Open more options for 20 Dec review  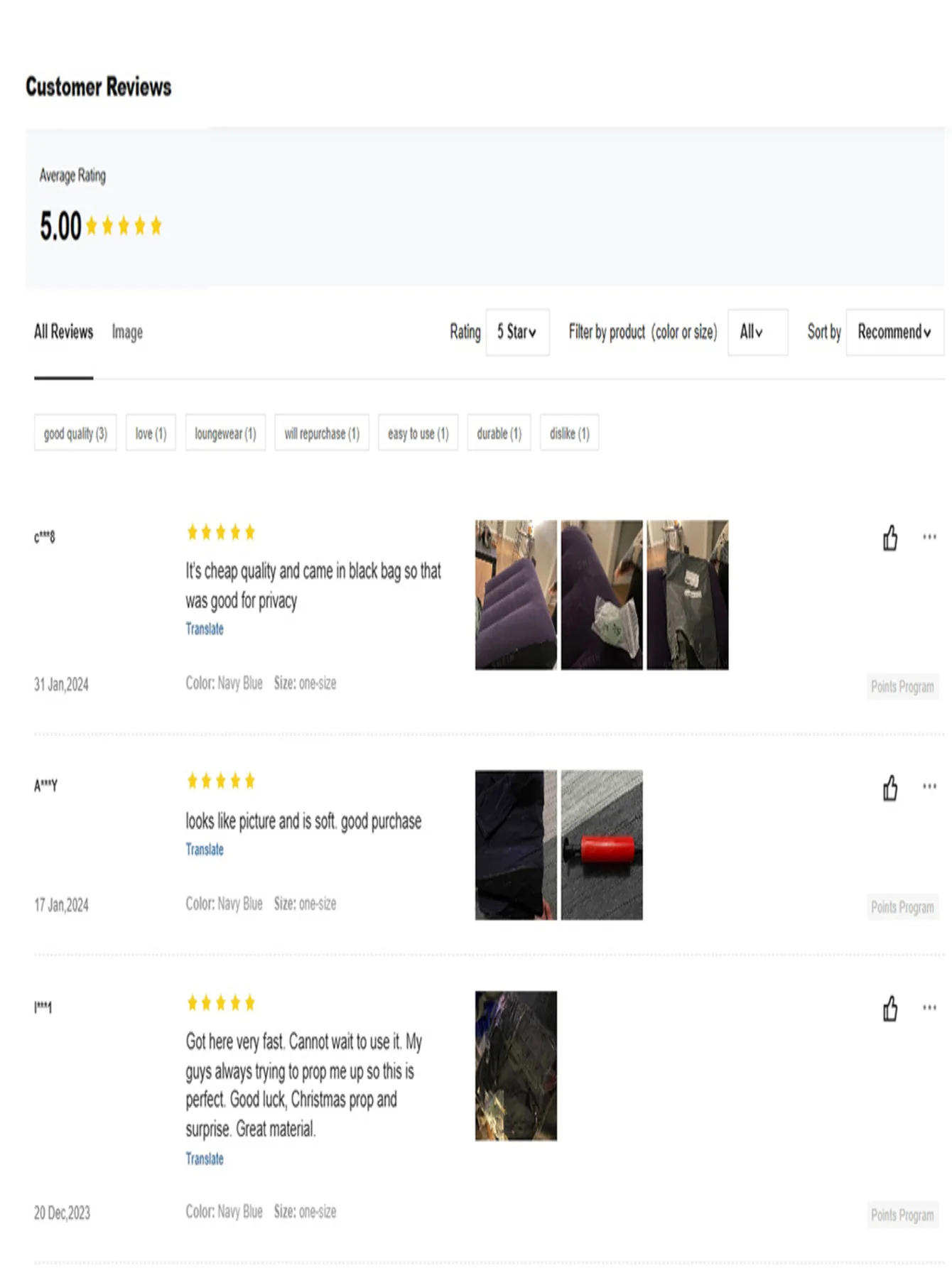[x=929, y=1007]
